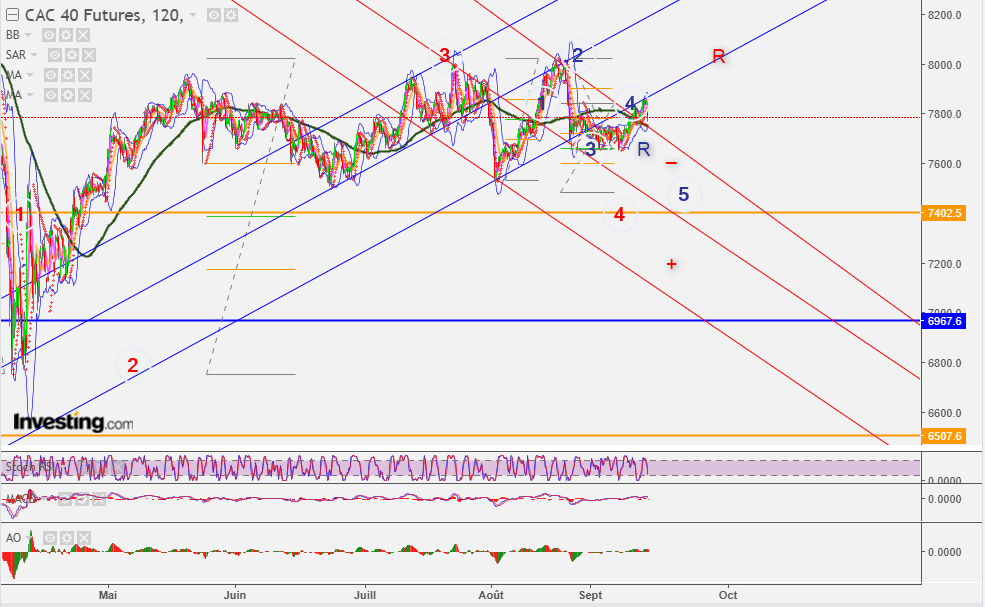Remove the first MA indicator
985x607 pixels.
click(85, 75)
